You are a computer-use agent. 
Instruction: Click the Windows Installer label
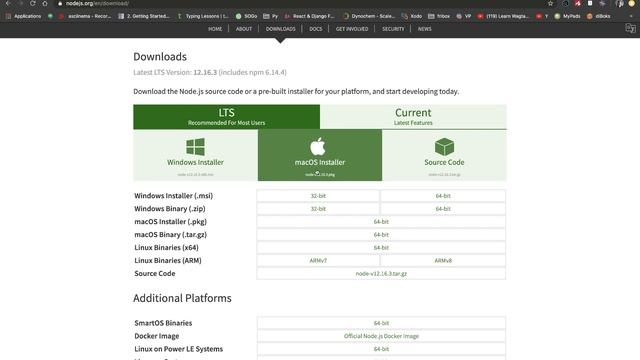tap(195, 162)
